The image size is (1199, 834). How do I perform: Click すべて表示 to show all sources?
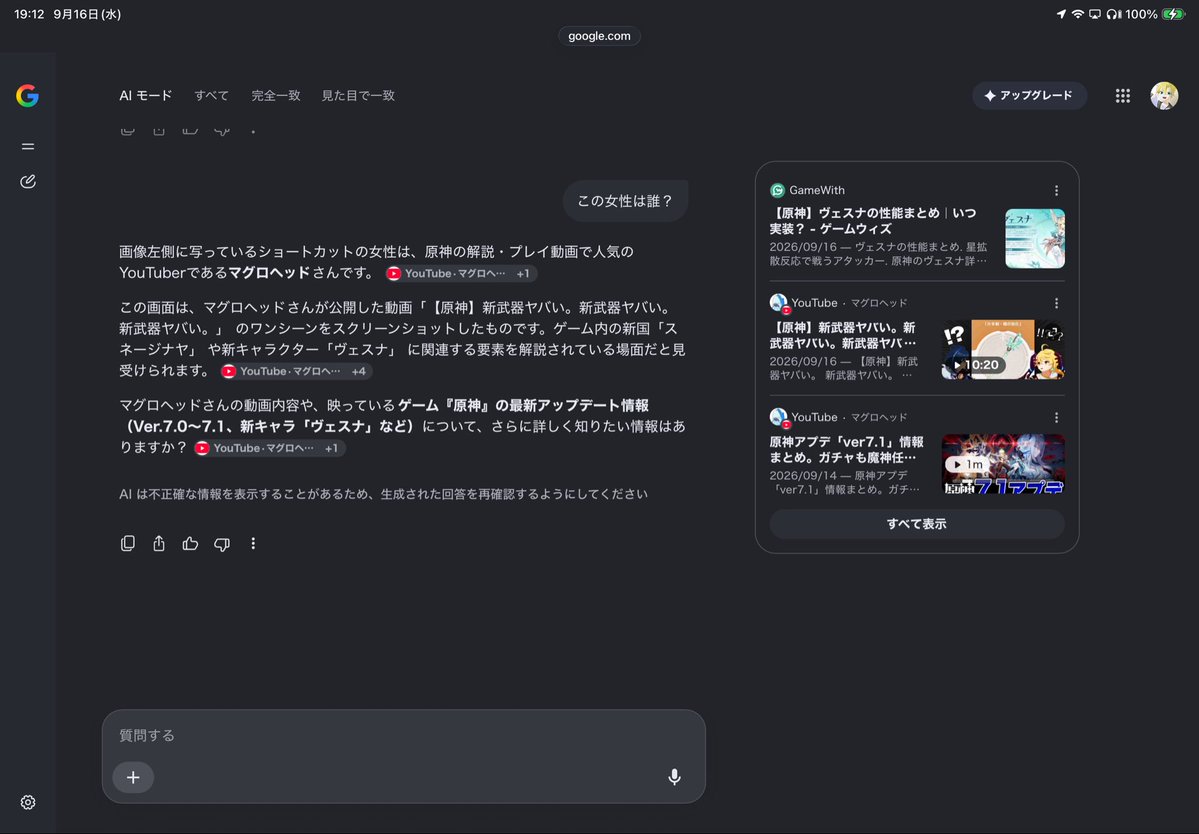[916, 524]
